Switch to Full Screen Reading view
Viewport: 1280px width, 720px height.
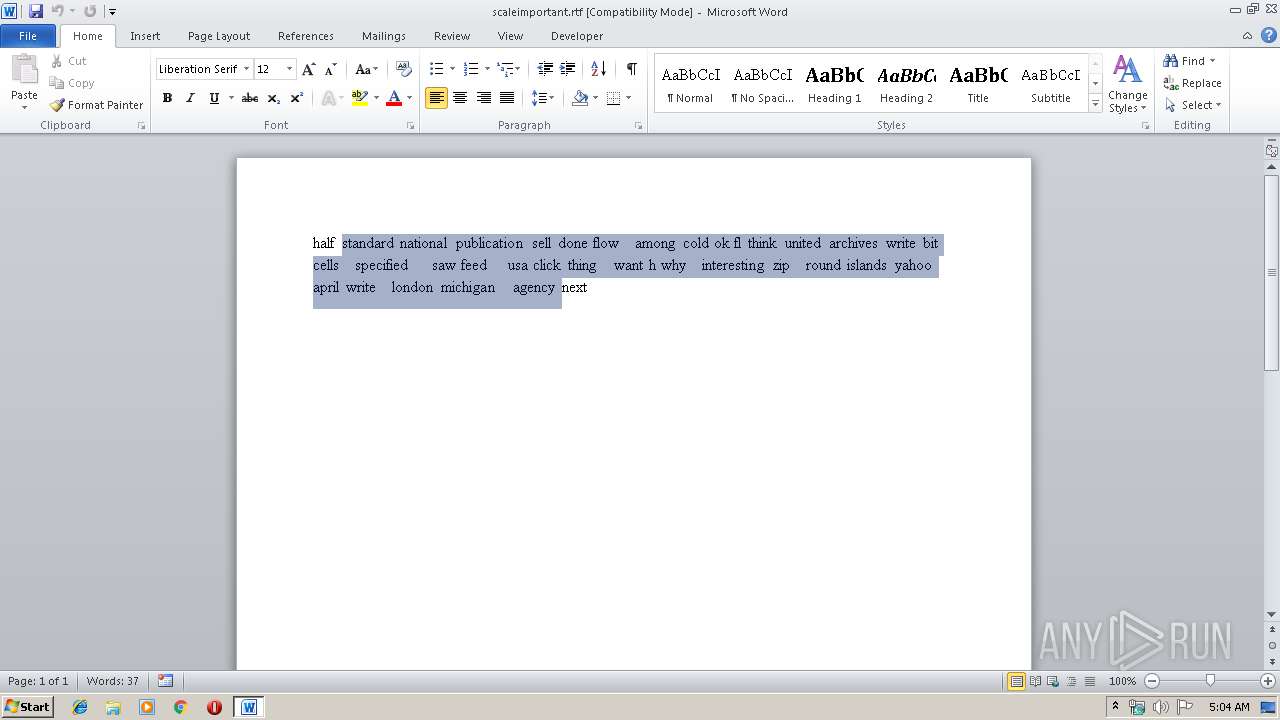pos(1035,681)
